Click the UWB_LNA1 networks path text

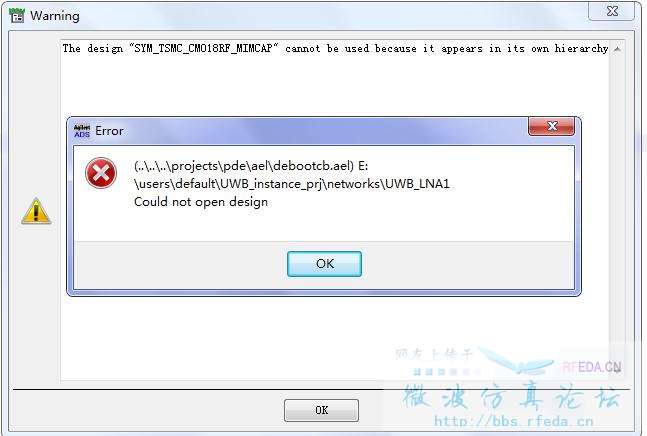click(x=292, y=184)
